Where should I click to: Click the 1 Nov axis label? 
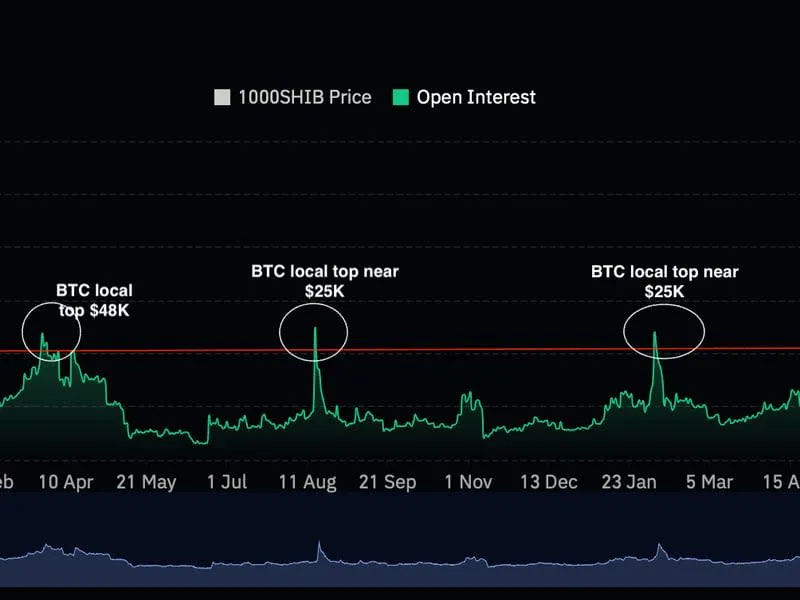[x=468, y=482]
